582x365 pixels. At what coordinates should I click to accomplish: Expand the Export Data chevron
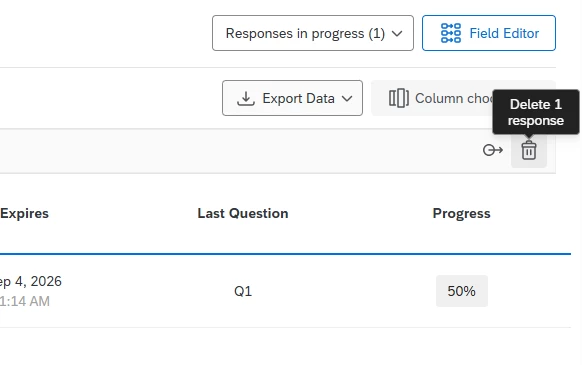(x=347, y=98)
